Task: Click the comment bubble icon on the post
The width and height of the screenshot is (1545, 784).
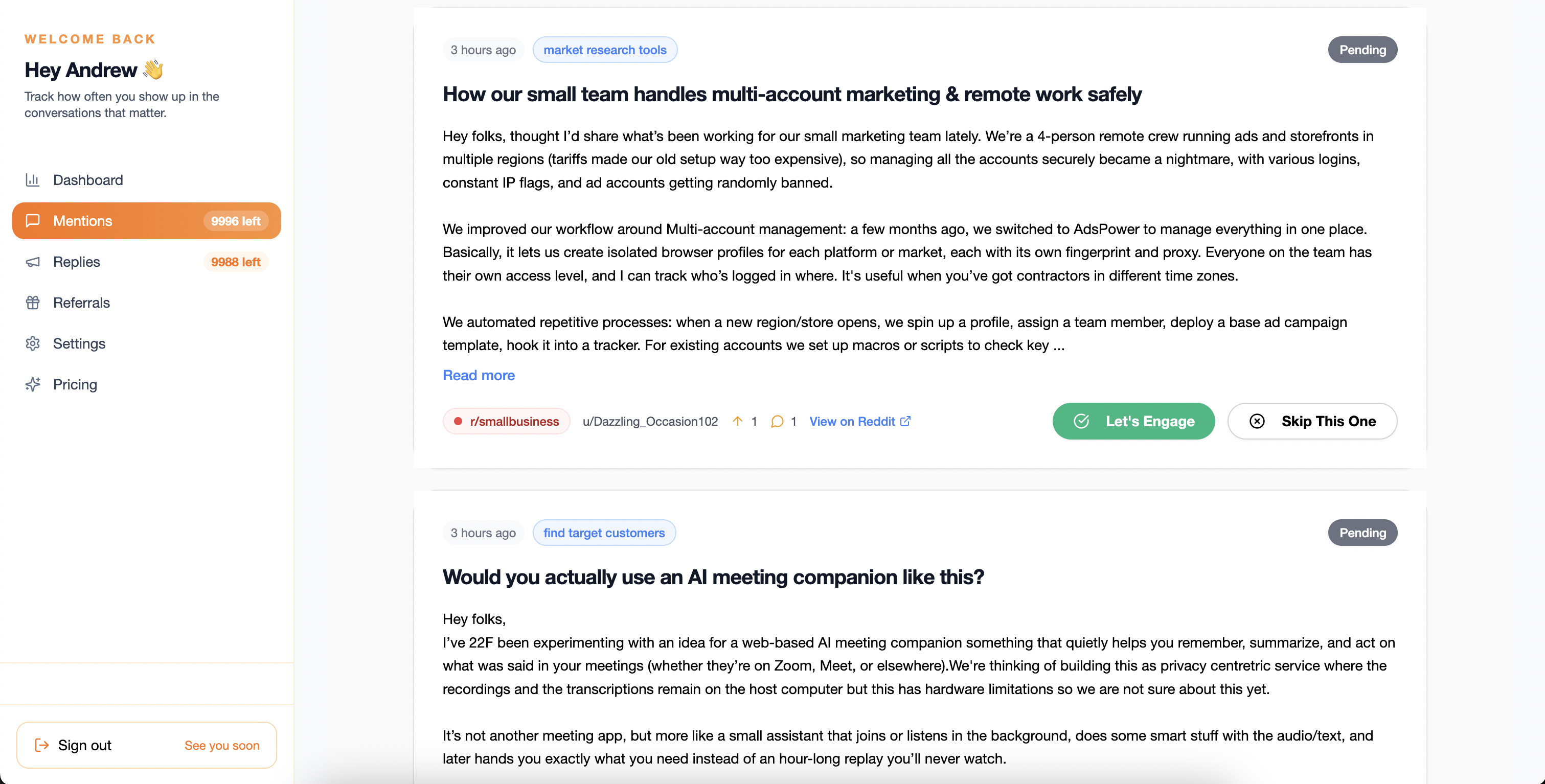Action: [777, 421]
